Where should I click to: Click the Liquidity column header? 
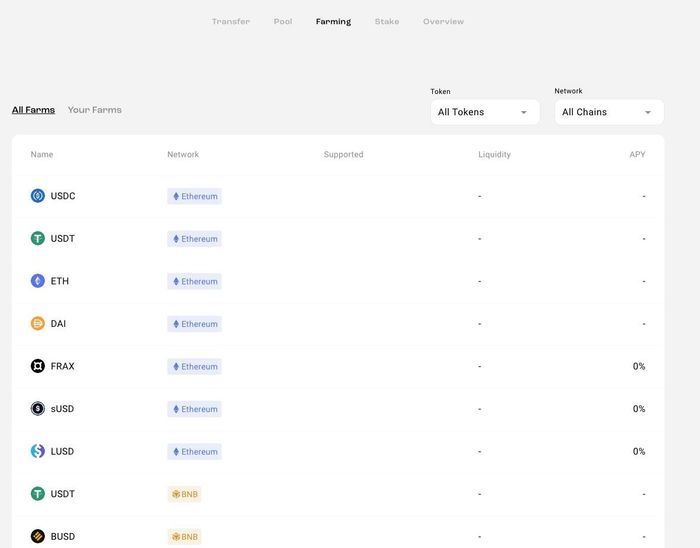pyautogui.click(x=494, y=155)
